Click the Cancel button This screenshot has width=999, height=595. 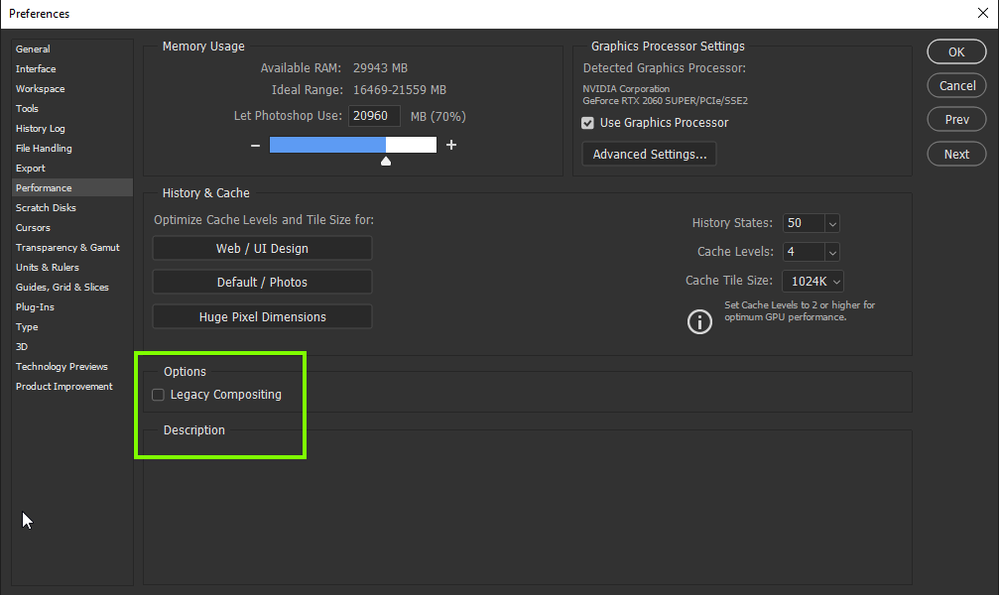[x=956, y=86]
